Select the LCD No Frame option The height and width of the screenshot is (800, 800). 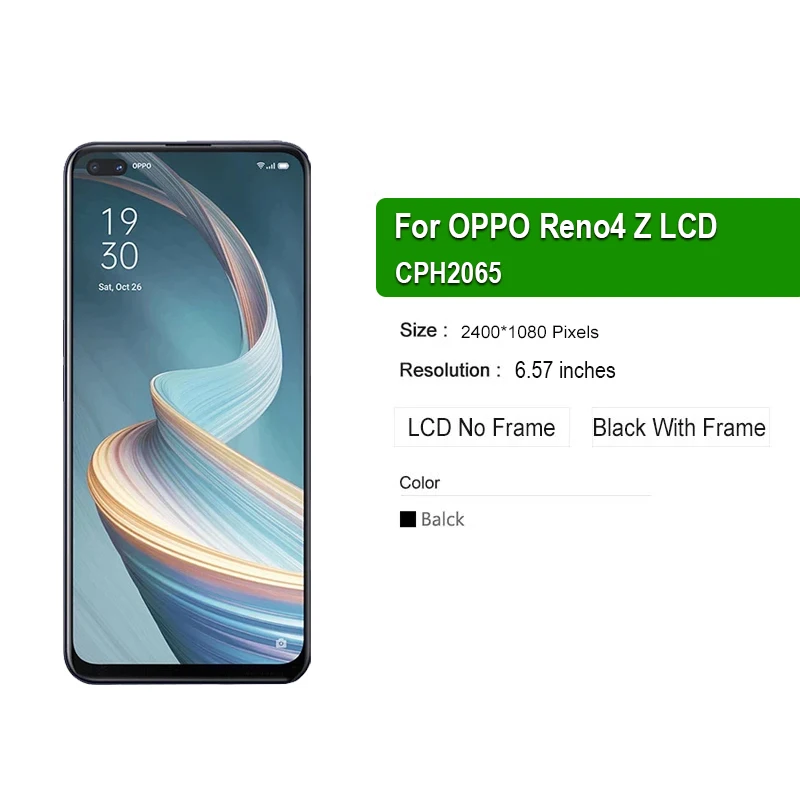point(482,427)
